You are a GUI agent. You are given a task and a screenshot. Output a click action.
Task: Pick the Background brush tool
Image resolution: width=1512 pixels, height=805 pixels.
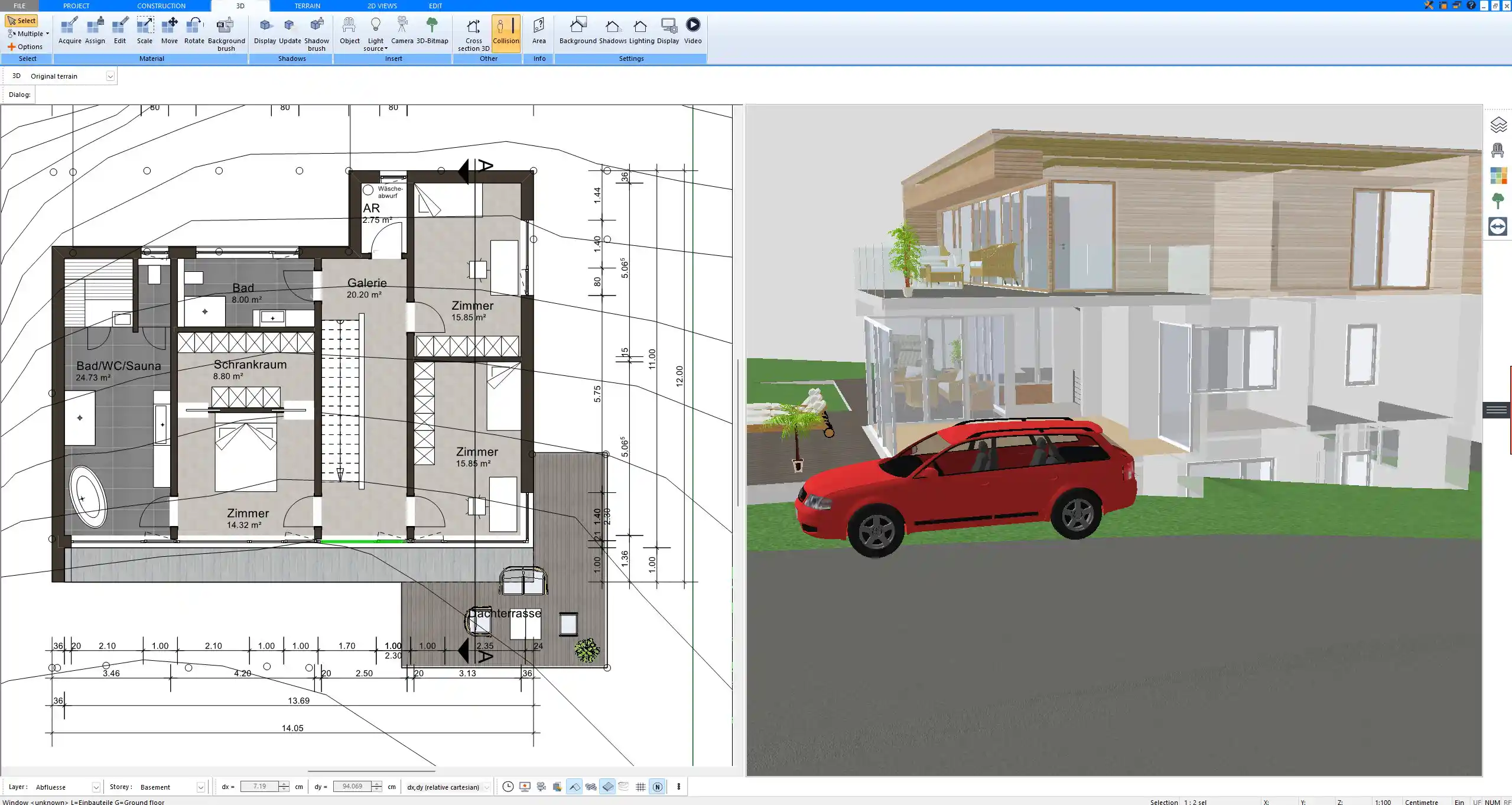226,34
